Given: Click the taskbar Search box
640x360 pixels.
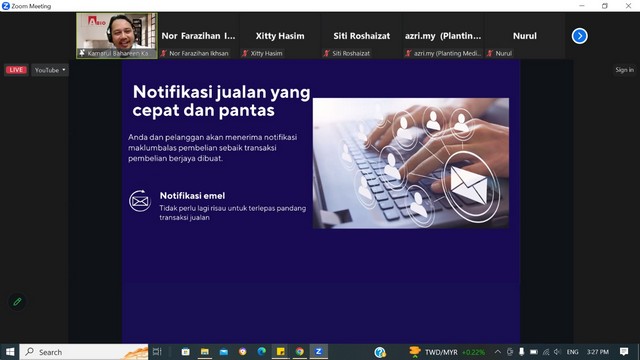Looking at the screenshot, I should pos(84,351).
